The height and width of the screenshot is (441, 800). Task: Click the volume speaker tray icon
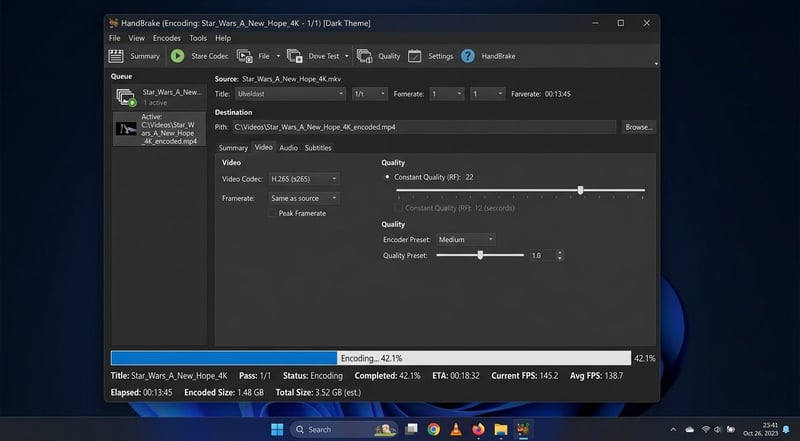pyautogui.click(x=718, y=430)
